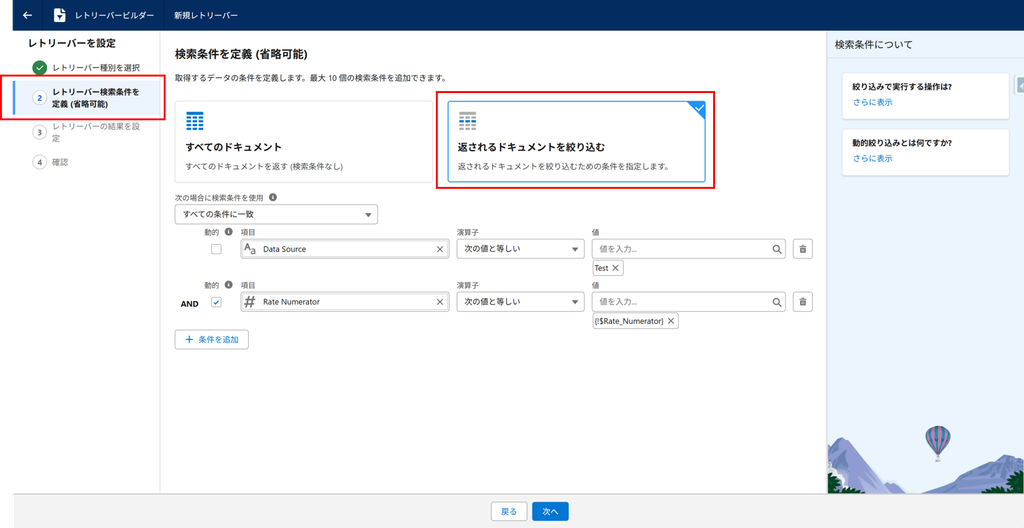Remove the {!$Rate_Numerator} value pill

pyautogui.click(x=671, y=321)
